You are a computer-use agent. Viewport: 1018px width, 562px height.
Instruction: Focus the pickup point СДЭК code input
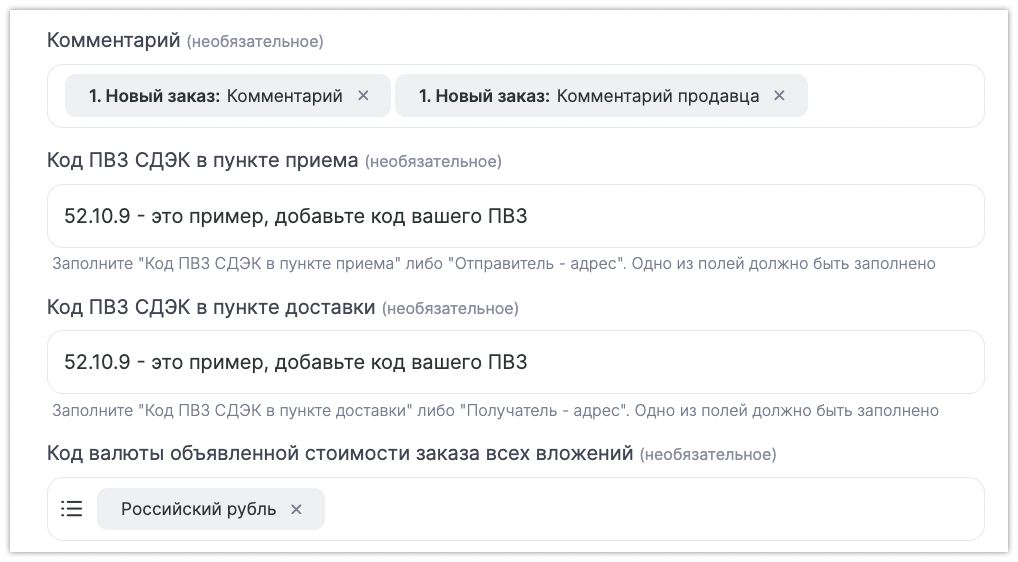click(515, 216)
